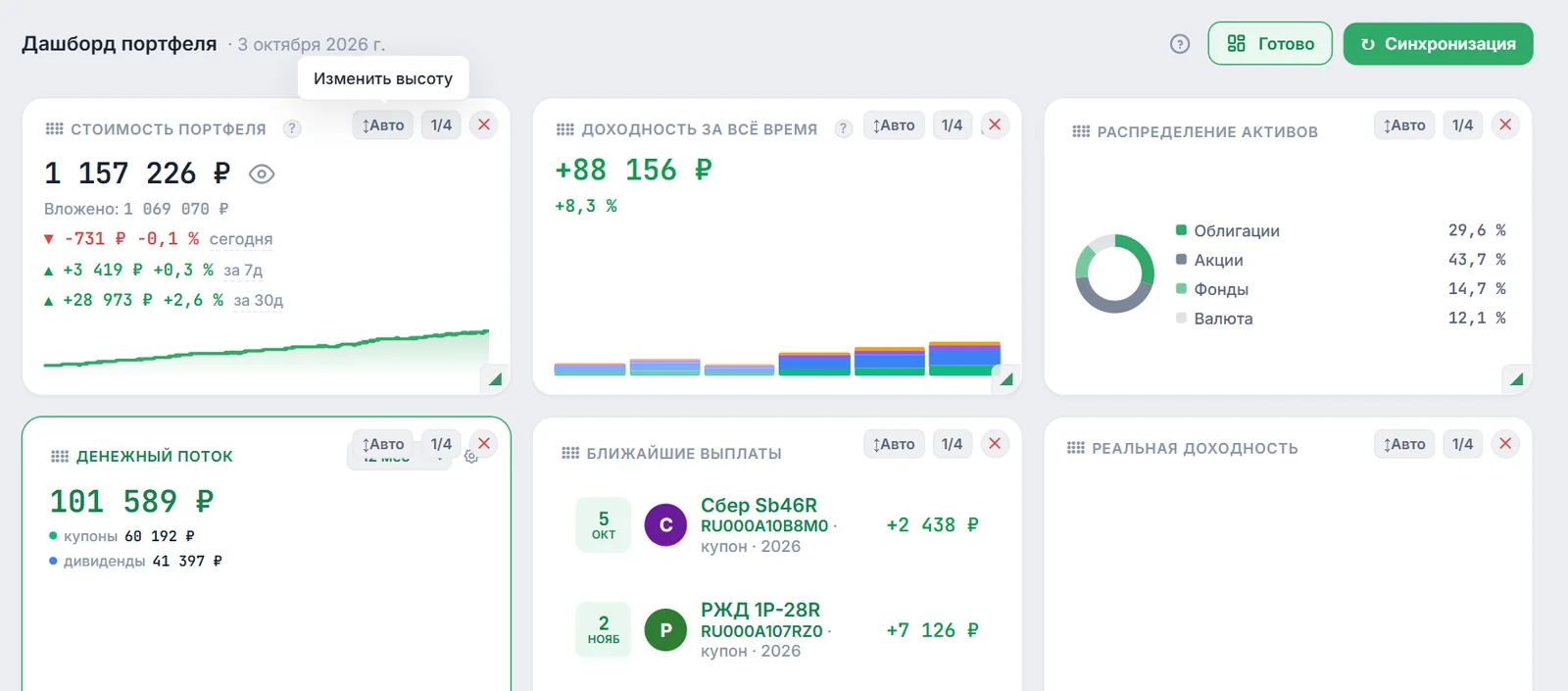Change width 1/4 on Ближайшие выплаты widget
The image size is (1568, 691).
tap(952, 443)
